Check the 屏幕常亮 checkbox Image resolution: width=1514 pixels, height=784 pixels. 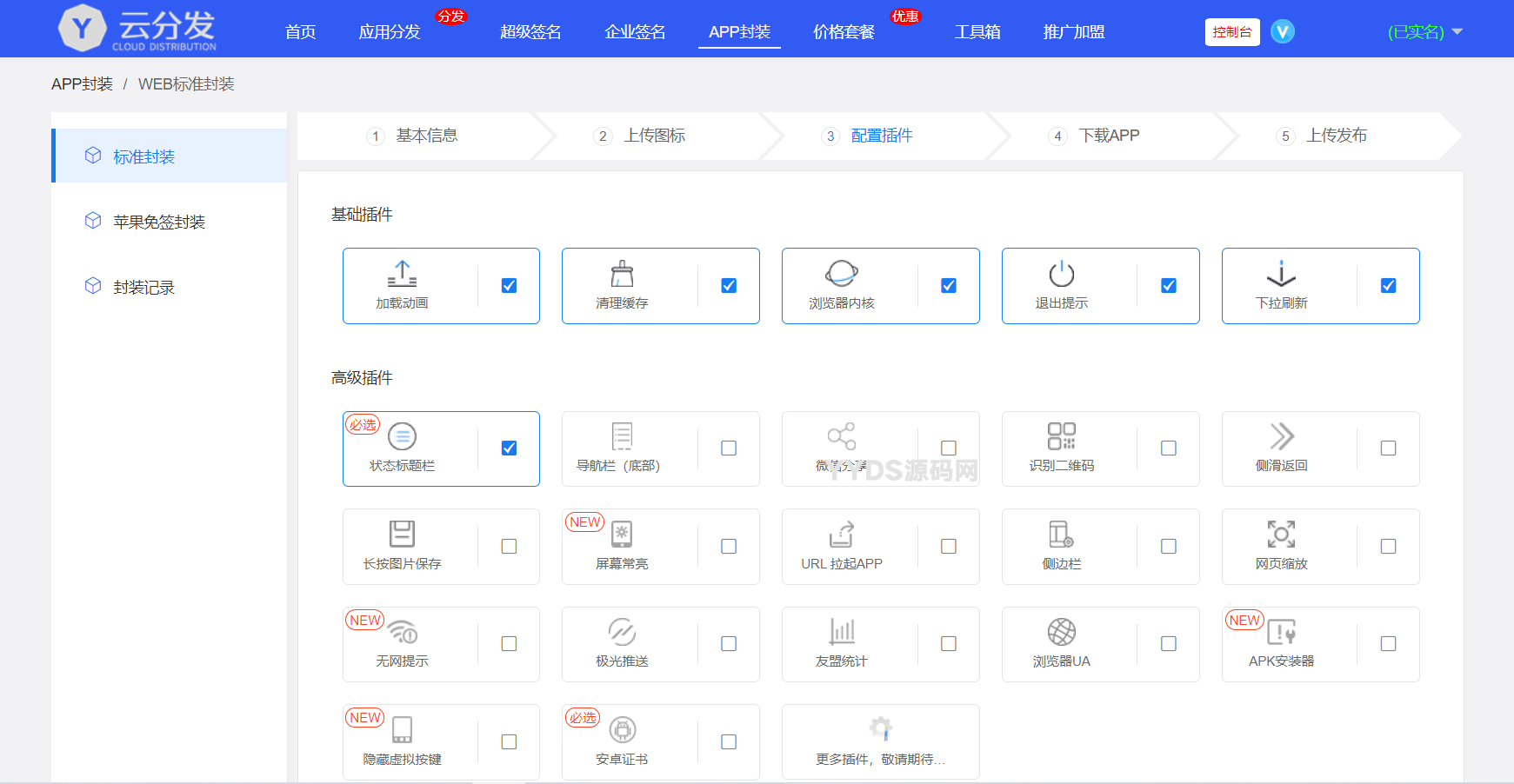[x=729, y=546]
